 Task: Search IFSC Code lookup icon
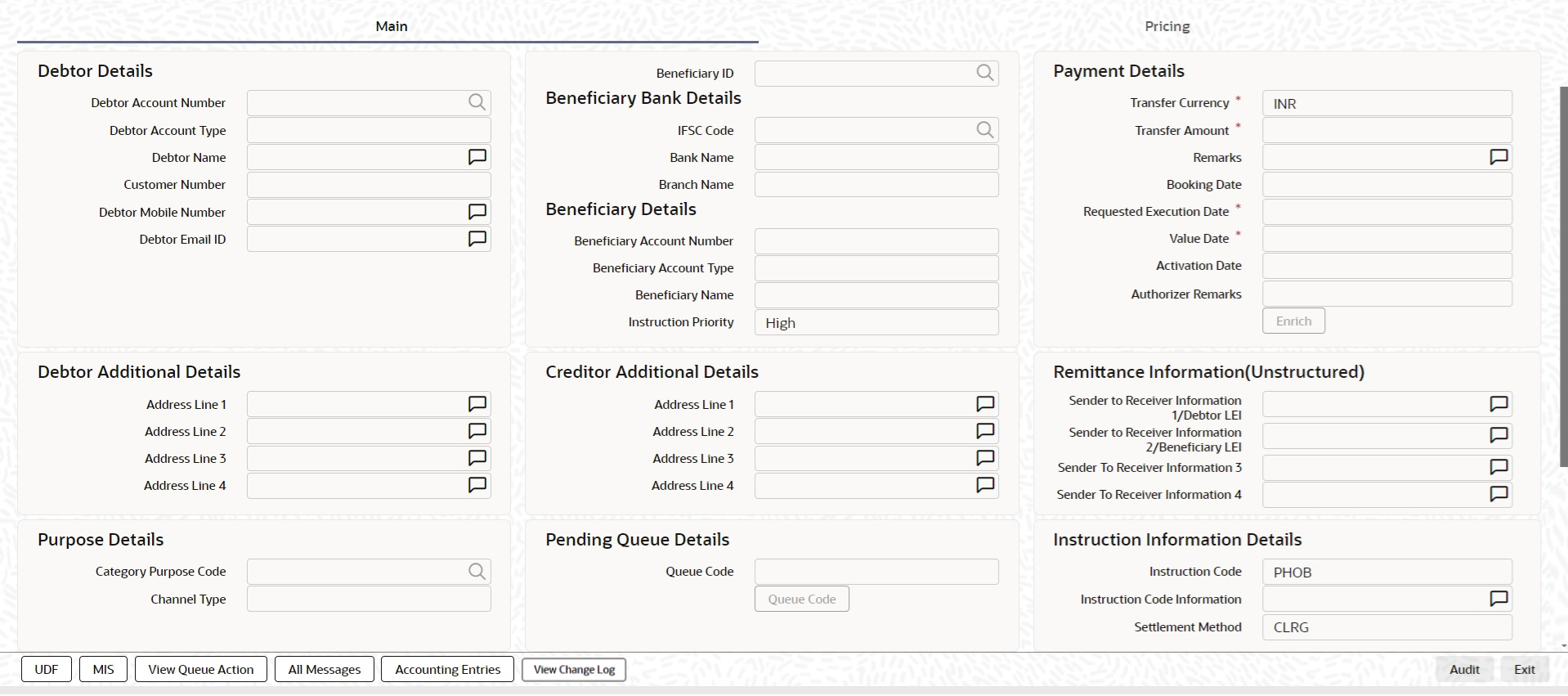point(985,130)
